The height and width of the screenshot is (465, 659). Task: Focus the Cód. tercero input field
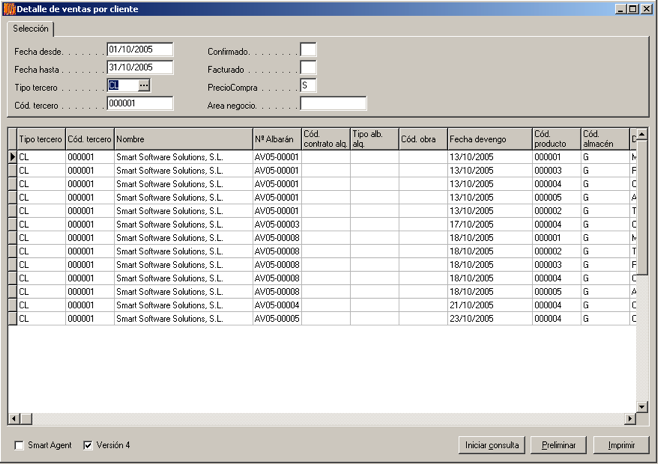[x=139, y=103]
